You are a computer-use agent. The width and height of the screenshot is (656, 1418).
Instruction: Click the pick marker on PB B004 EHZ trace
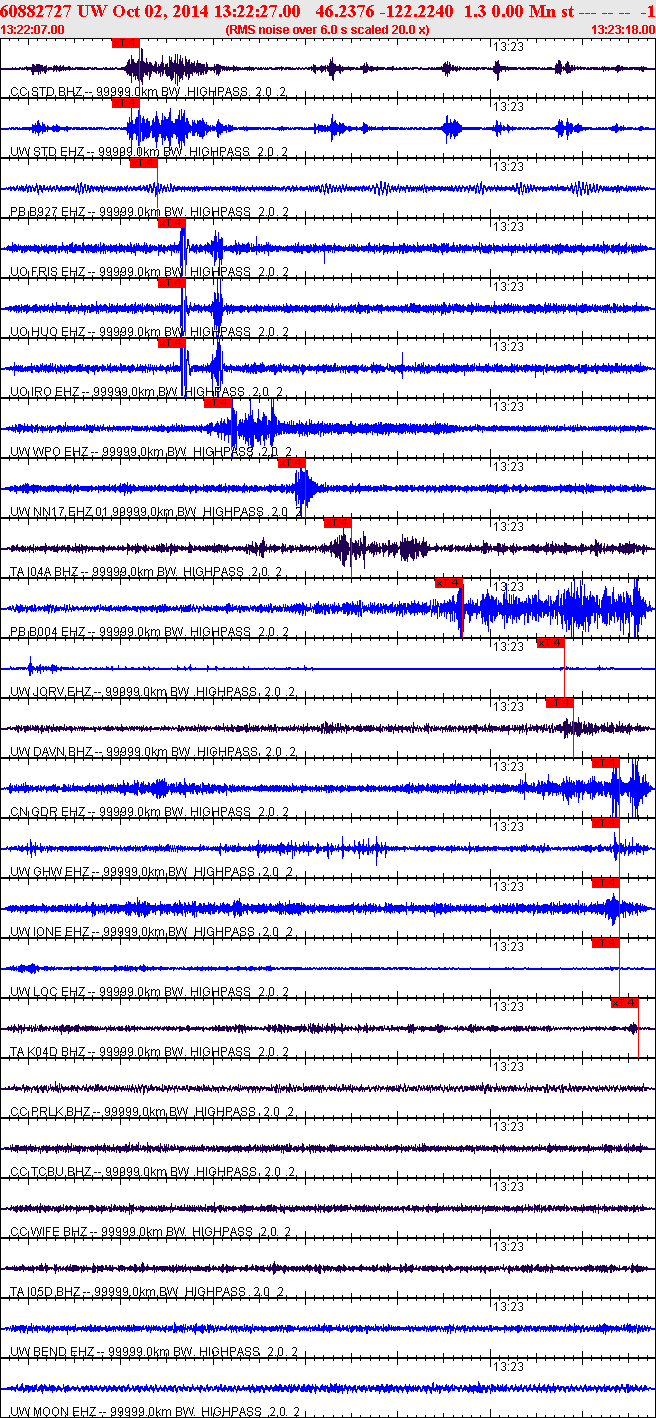pyautogui.click(x=449, y=583)
